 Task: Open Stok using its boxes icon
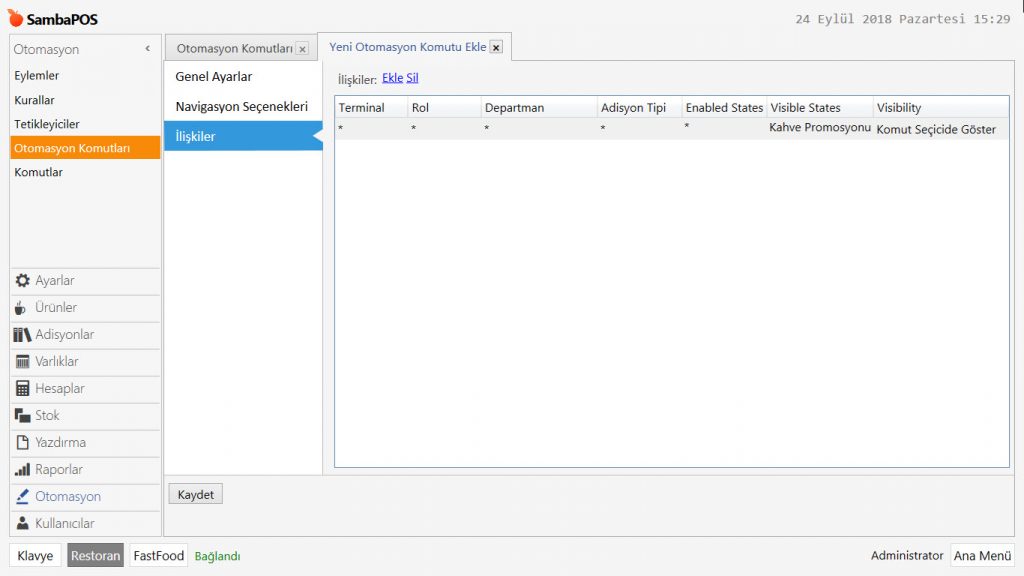pyautogui.click(x=23, y=416)
